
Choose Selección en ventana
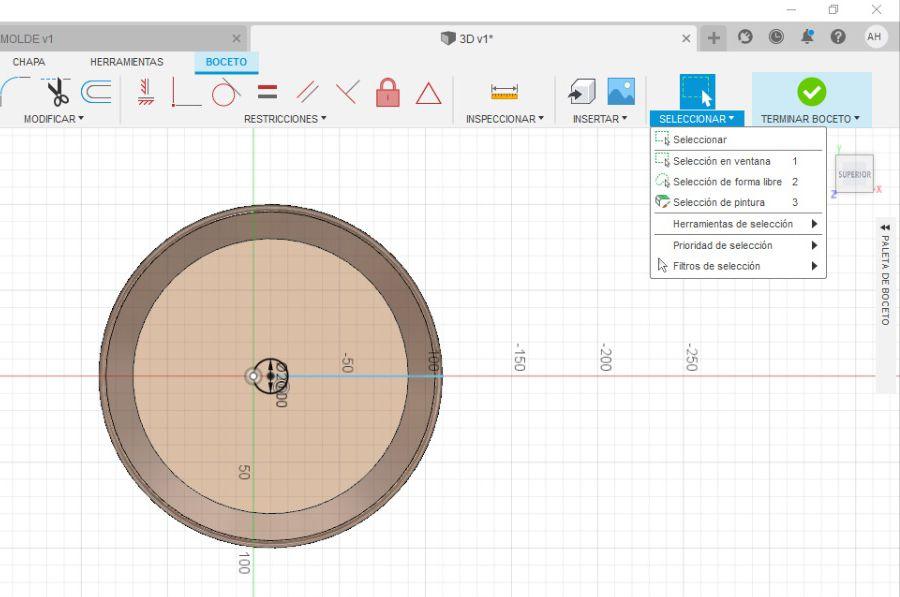click(x=738, y=161)
